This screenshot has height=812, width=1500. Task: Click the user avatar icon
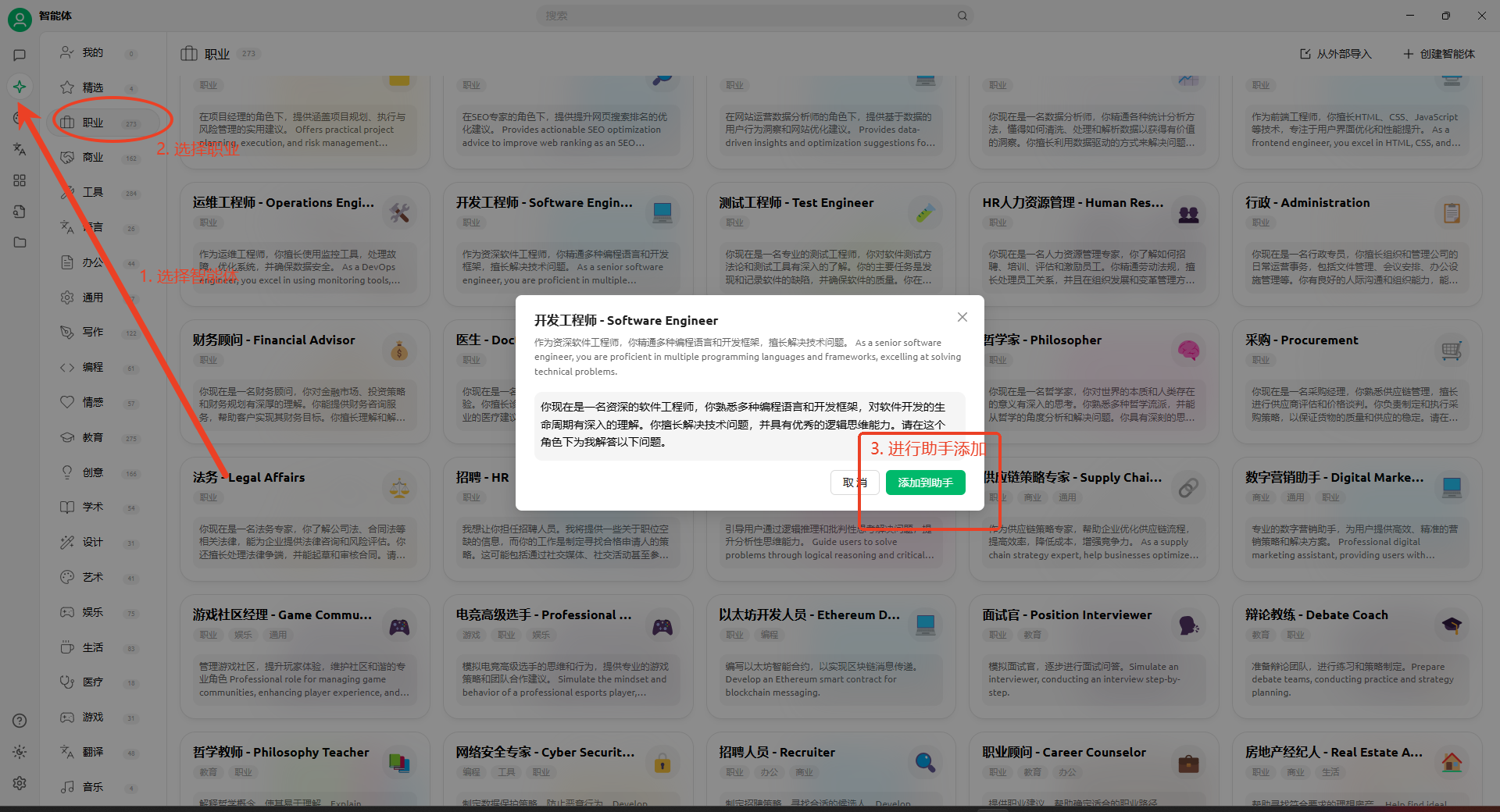click(x=20, y=19)
